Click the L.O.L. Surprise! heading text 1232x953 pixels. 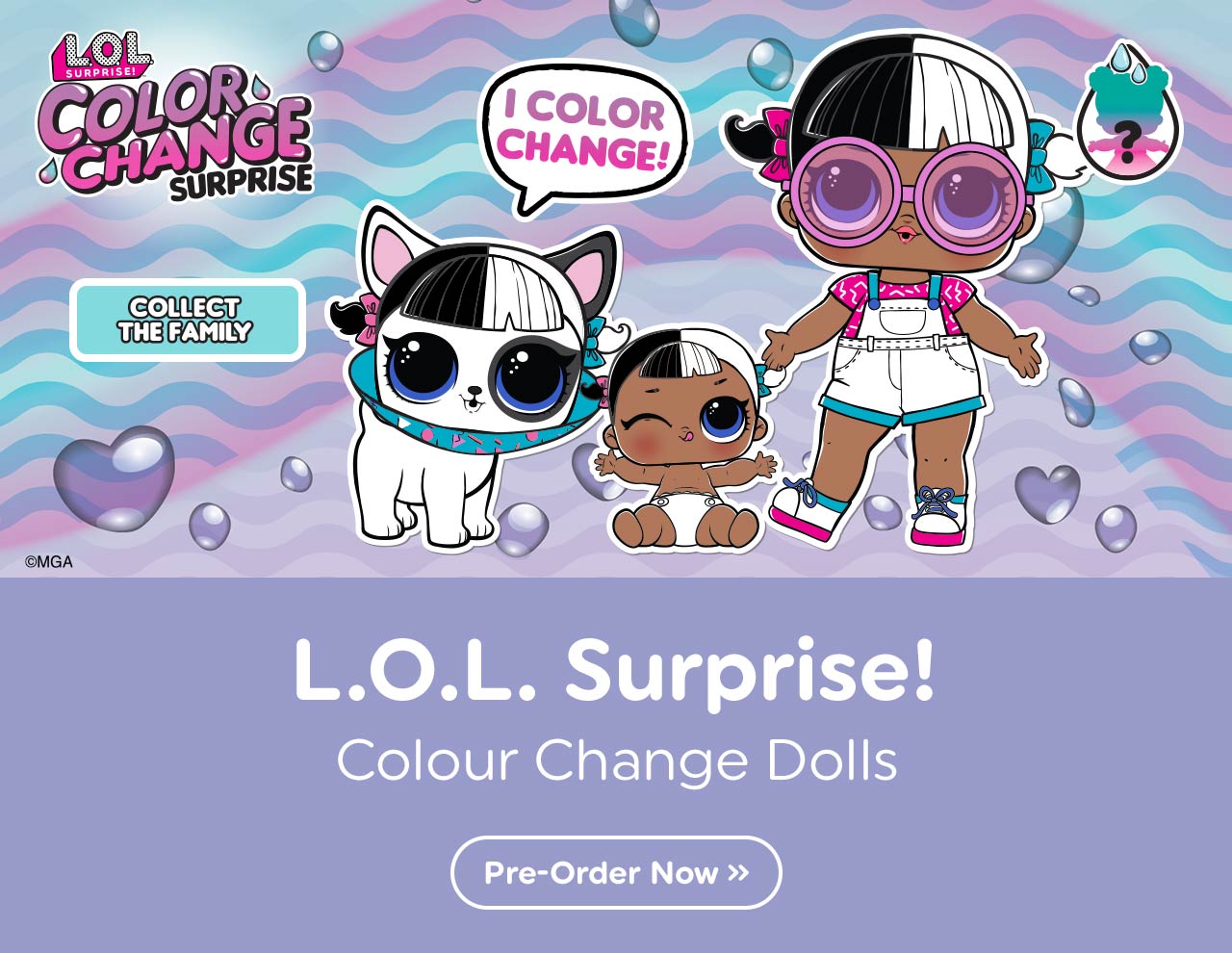[x=614, y=670]
